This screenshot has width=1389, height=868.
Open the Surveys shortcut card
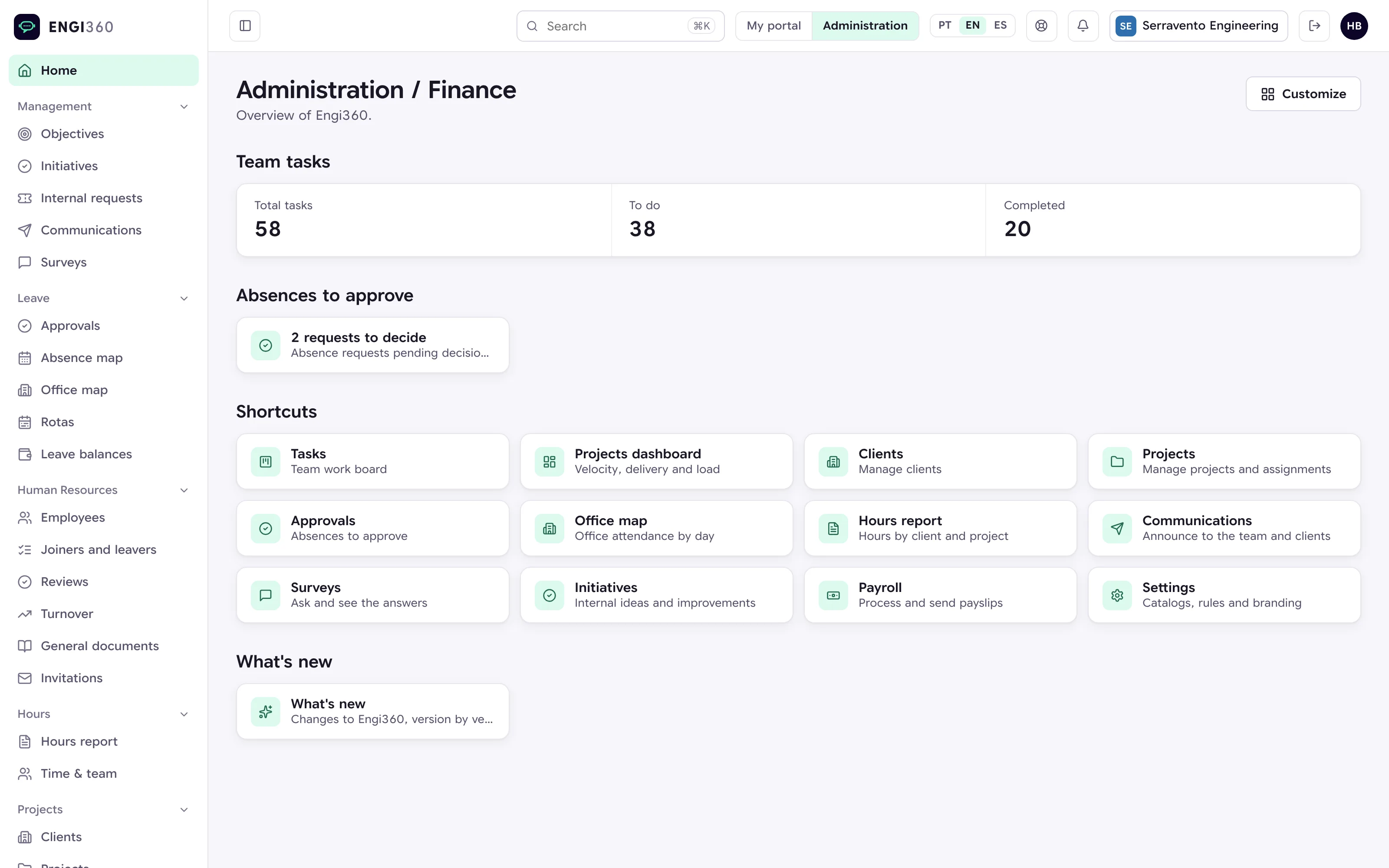pyautogui.click(x=372, y=595)
